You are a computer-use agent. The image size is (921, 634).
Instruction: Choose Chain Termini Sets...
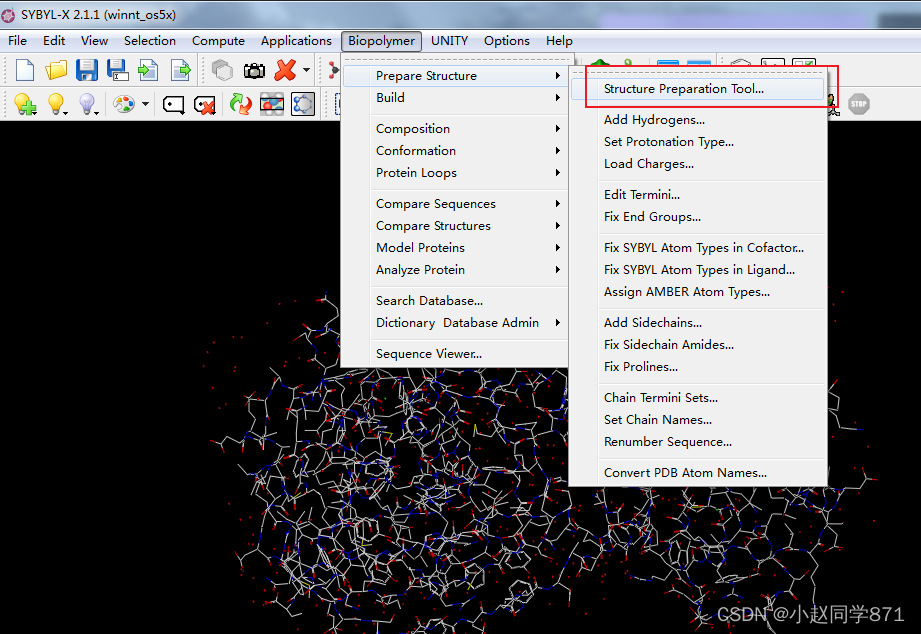click(698, 398)
